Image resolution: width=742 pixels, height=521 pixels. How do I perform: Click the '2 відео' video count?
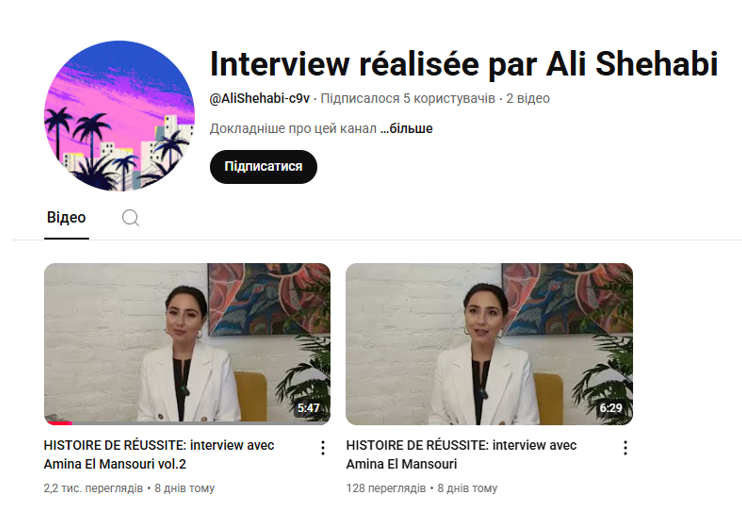528,98
